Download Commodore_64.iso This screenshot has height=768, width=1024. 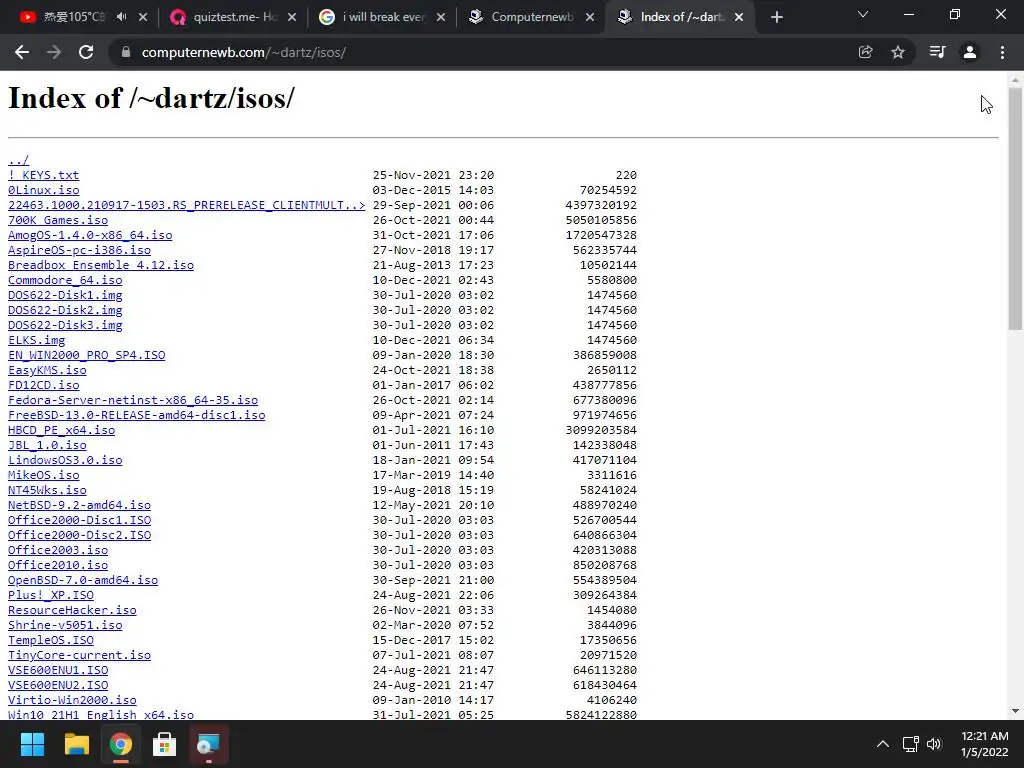coord(65,280)
